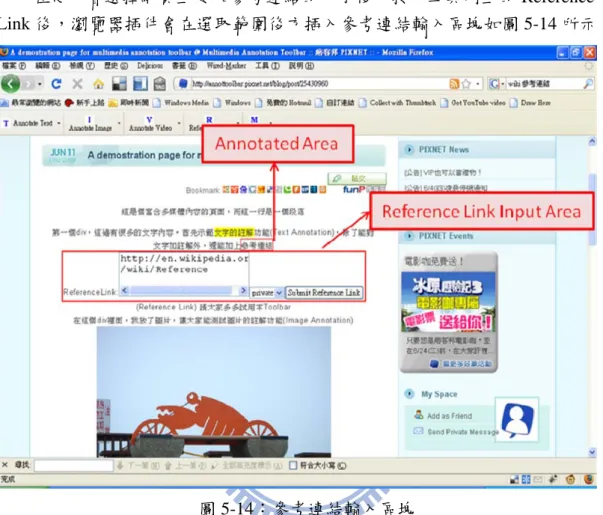Click the M toolbar button

tap(254, 120)
